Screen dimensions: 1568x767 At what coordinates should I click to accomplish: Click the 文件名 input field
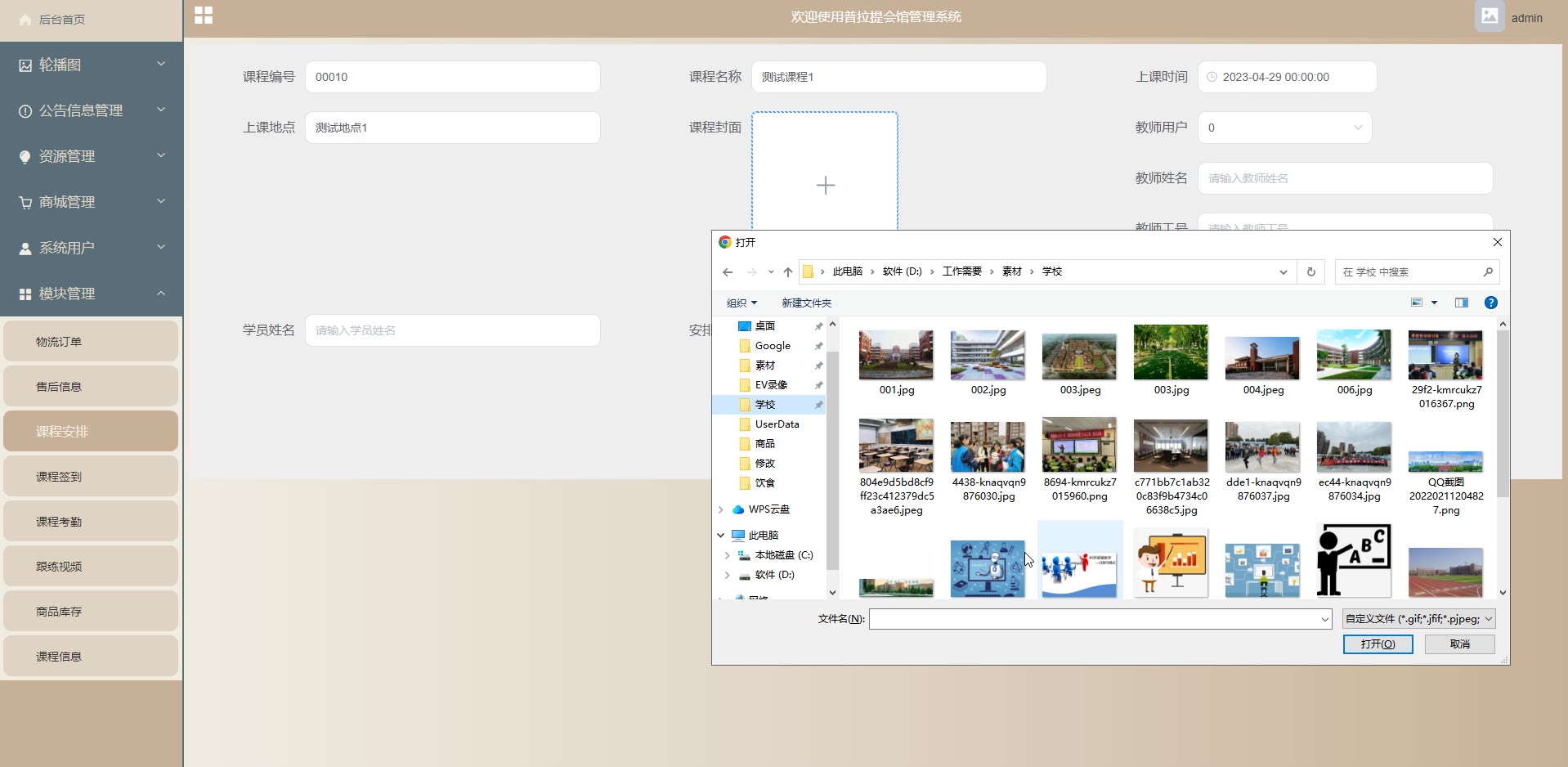[x=1095, y=619]
